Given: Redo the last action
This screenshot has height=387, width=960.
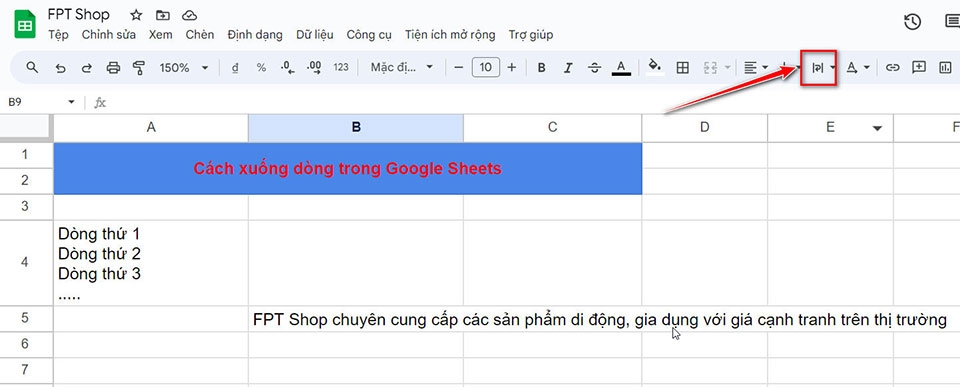Looking at the screenshot, I should (x=87, y=68).
